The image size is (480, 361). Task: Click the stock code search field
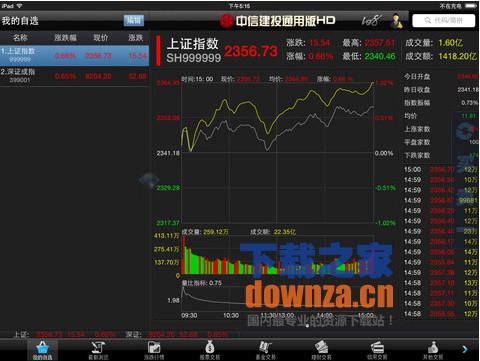point(444,21)
